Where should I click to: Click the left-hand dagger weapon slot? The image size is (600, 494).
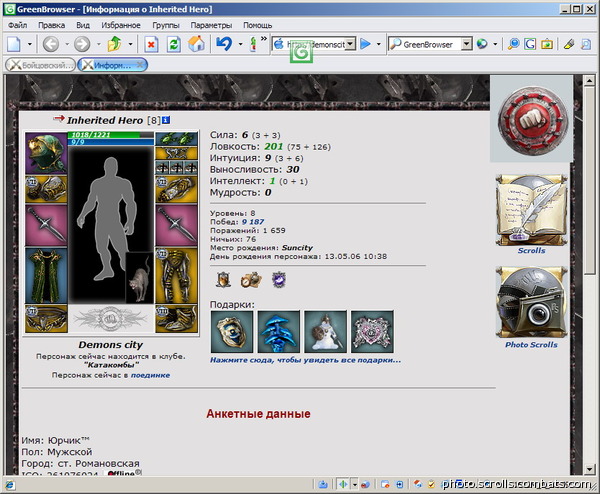(46, 225)
